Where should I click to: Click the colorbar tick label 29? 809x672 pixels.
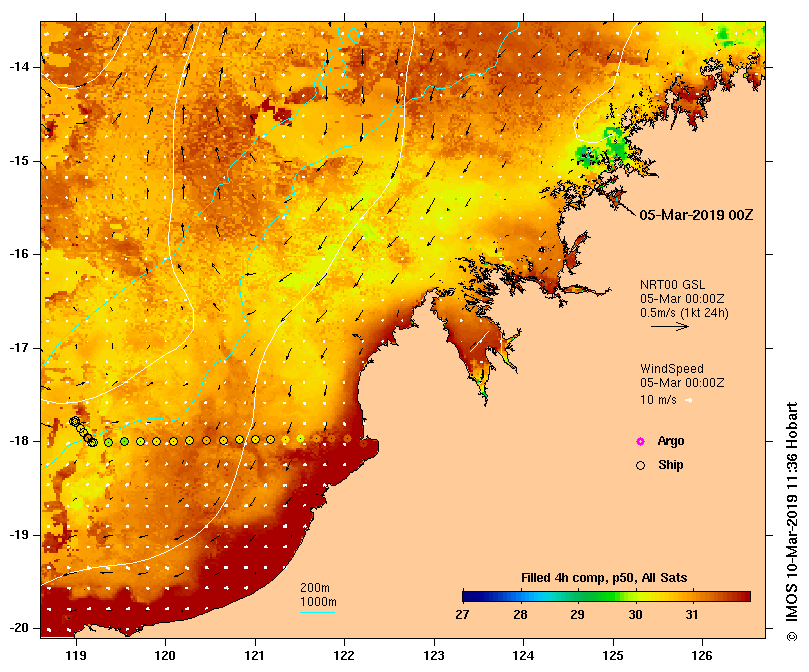(577, 615)
